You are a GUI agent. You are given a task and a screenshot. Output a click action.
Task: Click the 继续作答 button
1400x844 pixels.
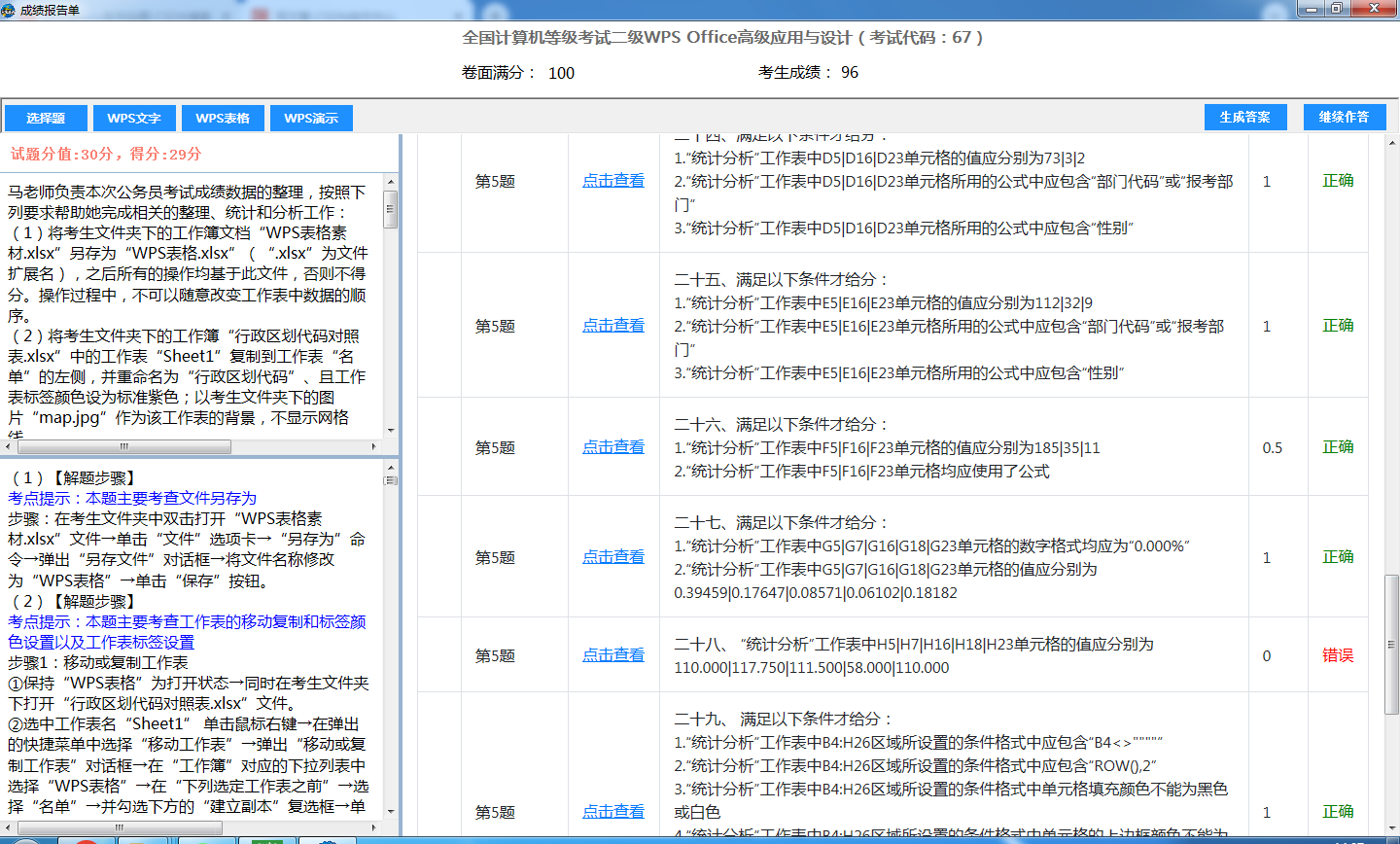click(x=1344, y=117)
